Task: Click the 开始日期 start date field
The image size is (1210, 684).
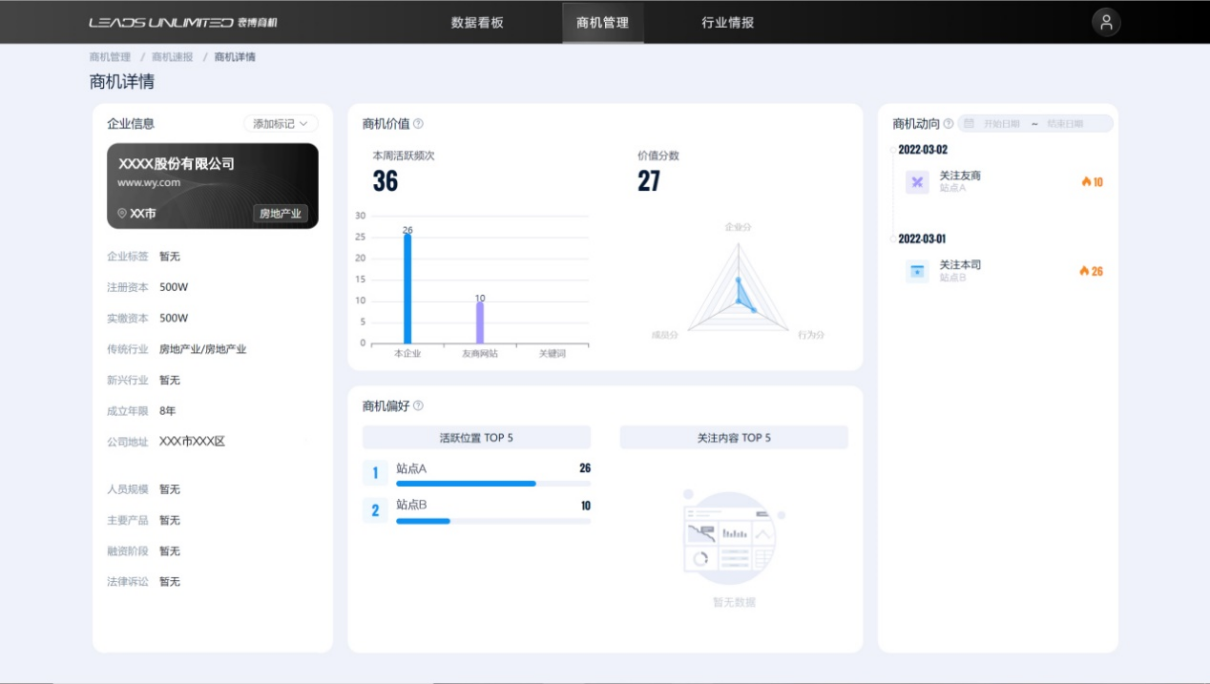Action: (x=1001, y=124)
